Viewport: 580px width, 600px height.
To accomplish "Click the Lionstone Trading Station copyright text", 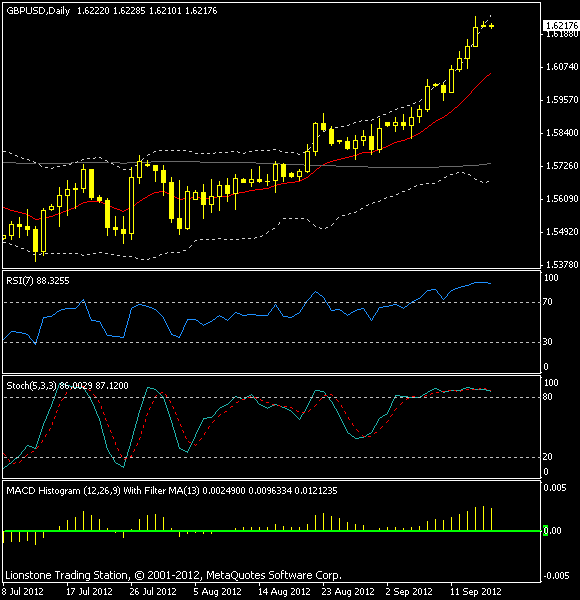I will [173, 575].
